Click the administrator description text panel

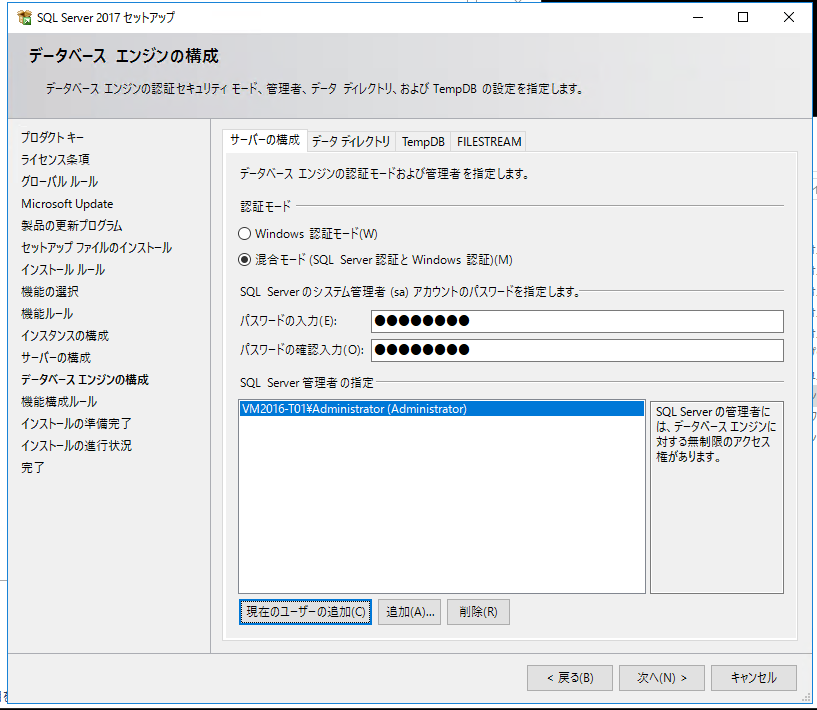point(717,497)
